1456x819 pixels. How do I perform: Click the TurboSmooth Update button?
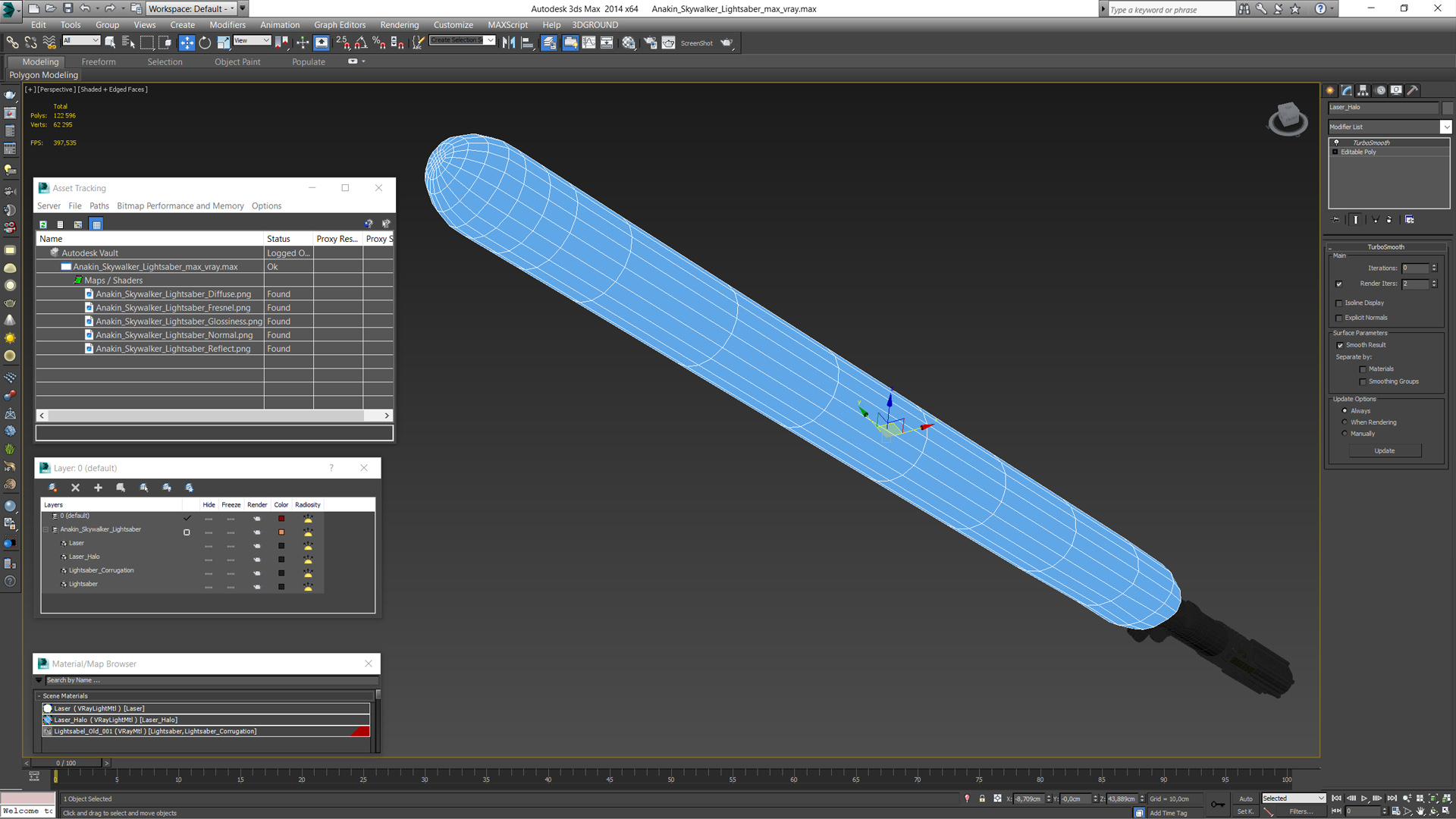click(x=1384, y=450)
